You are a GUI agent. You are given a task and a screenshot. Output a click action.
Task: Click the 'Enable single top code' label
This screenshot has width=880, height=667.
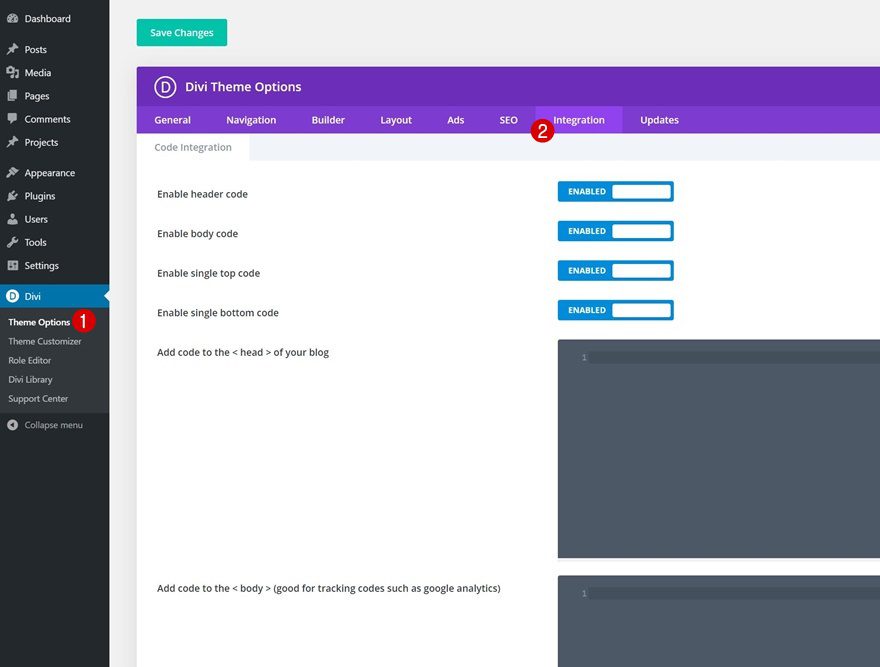[x=208, y=273]
